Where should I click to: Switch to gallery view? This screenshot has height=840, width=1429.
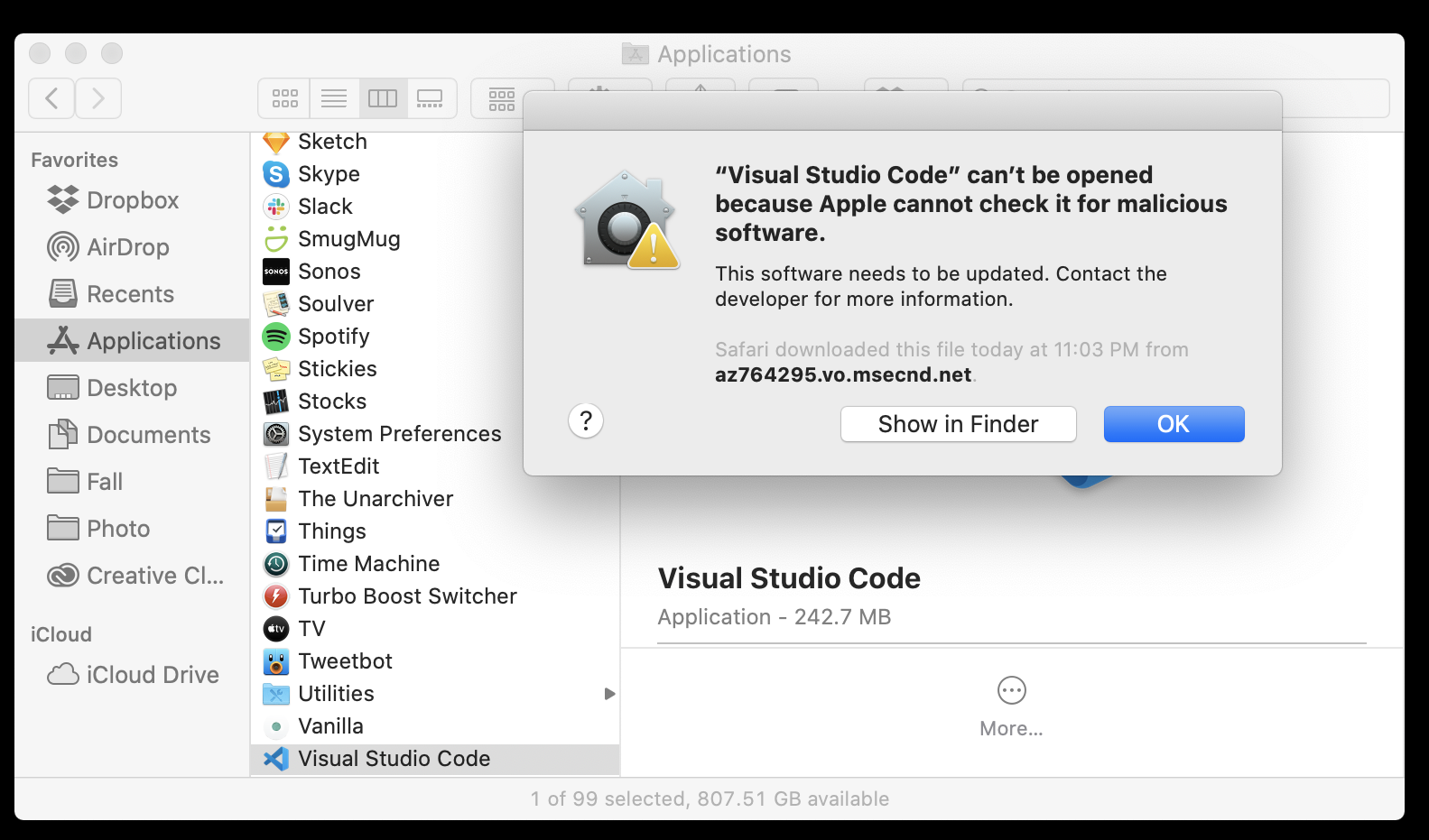tap(431, 98)
